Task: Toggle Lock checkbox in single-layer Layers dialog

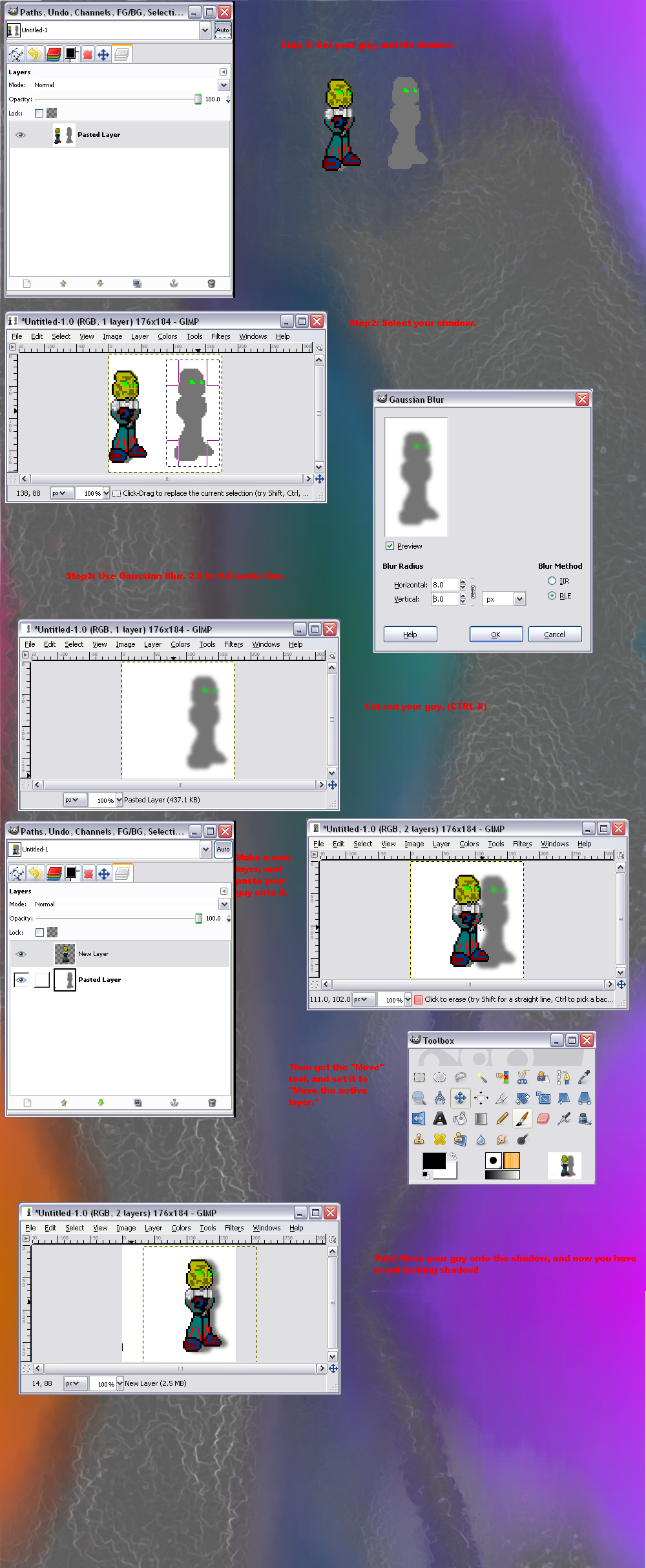Action: click(x=39, y=113)
